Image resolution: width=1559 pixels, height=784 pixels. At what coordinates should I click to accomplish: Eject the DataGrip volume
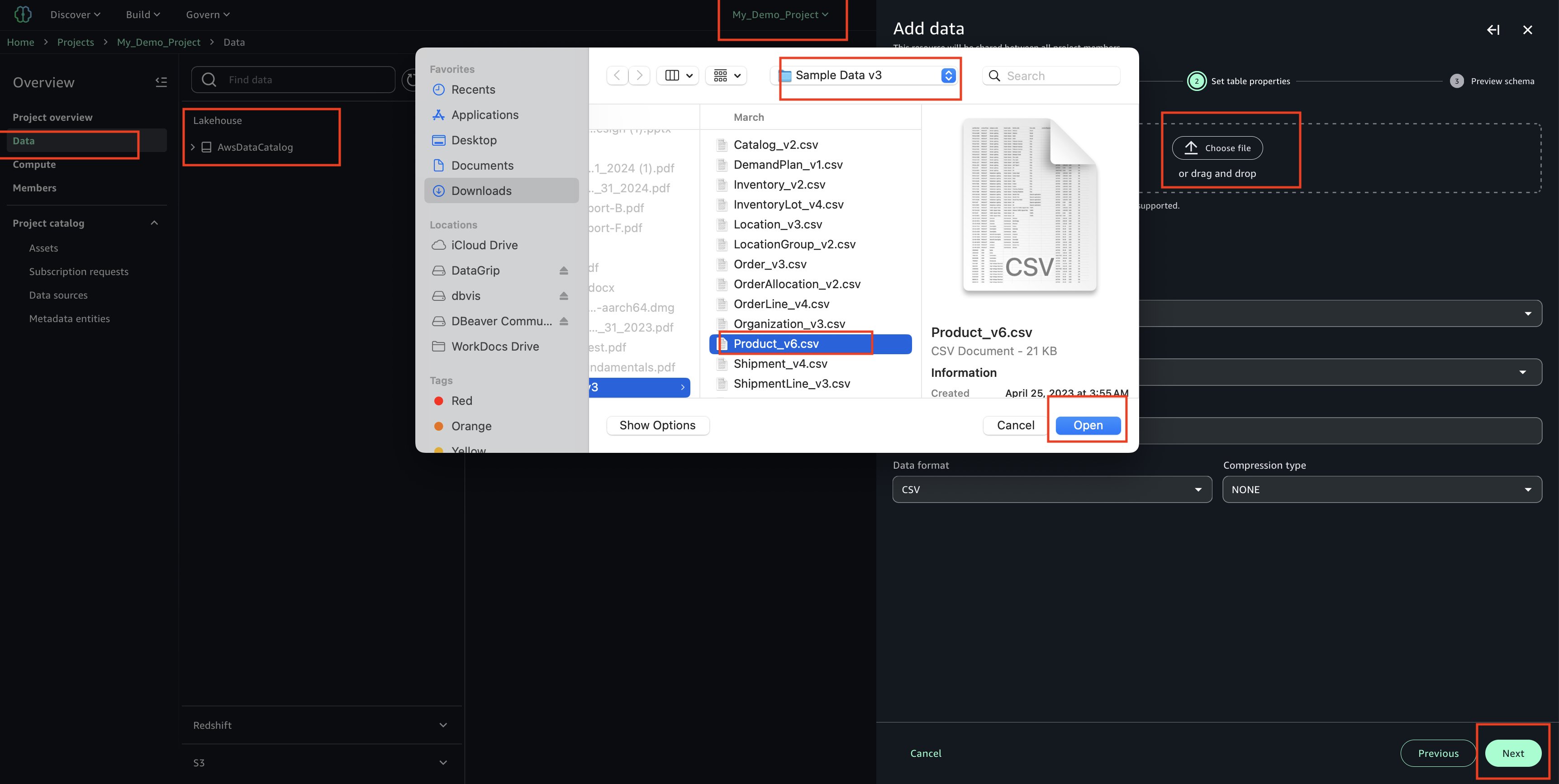[x=563, y=271]
